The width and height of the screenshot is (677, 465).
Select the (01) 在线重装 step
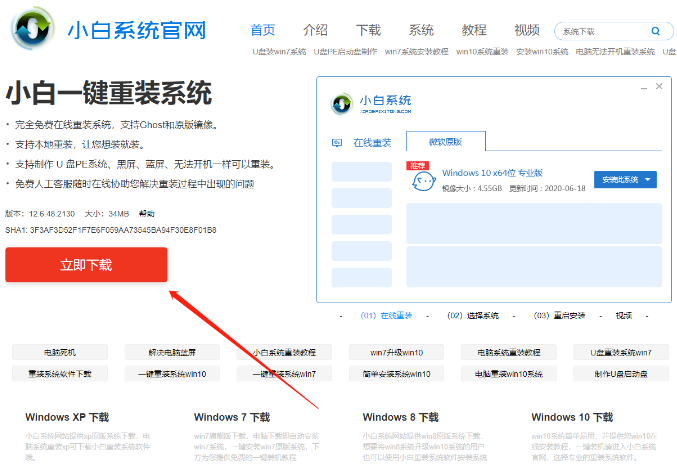[x=386, y=316]
